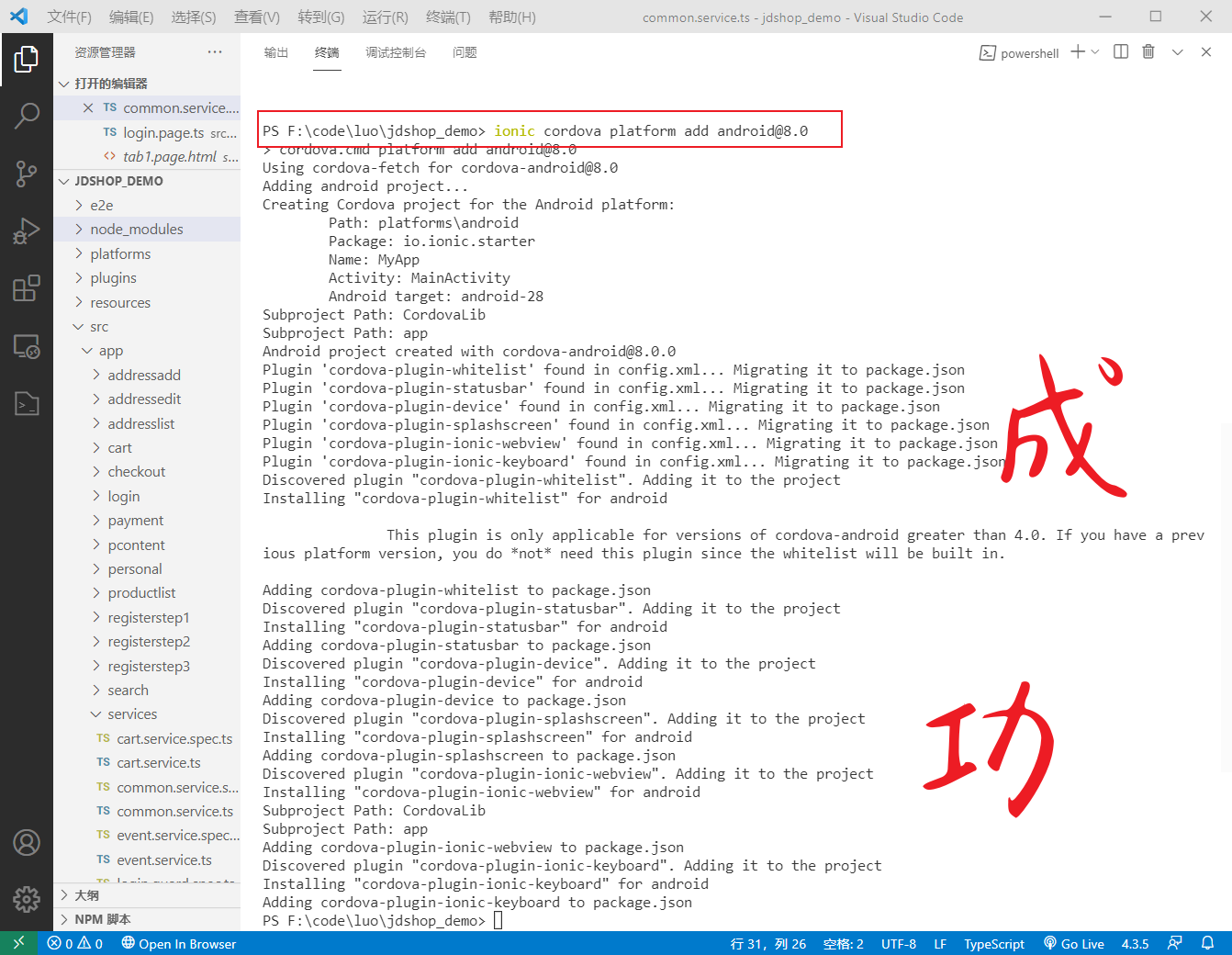Switch to the 输出 panel tab
1232x955 pixels.
tap(276, 52)
